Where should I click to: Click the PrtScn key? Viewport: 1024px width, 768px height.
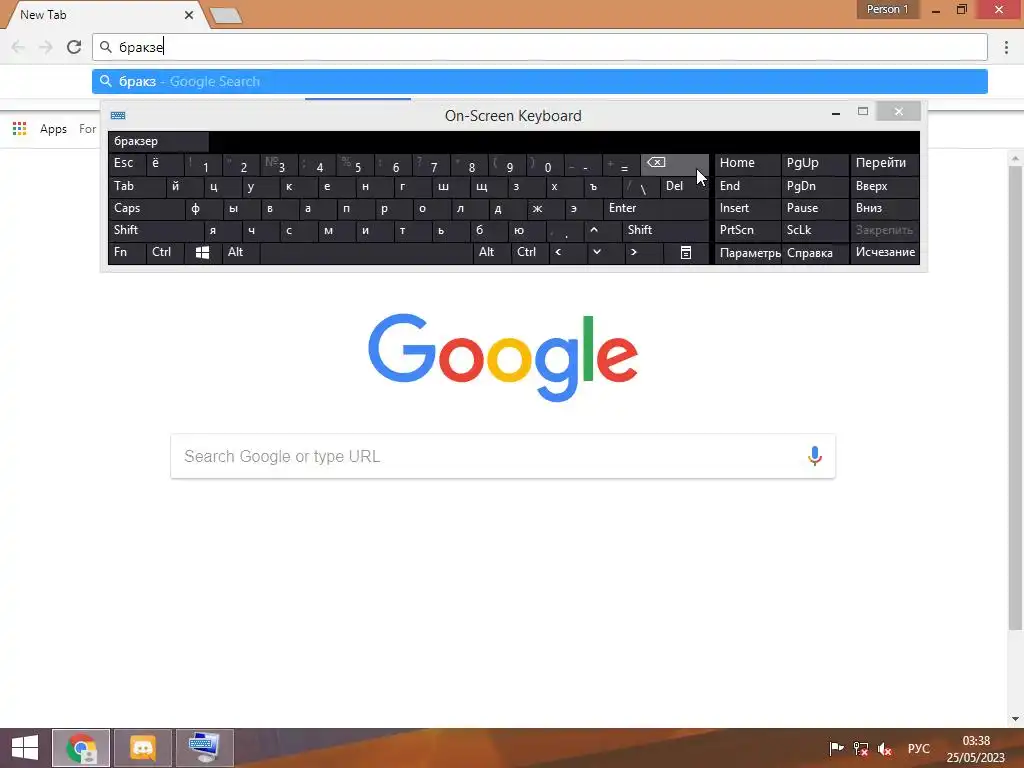click(748, 230)
